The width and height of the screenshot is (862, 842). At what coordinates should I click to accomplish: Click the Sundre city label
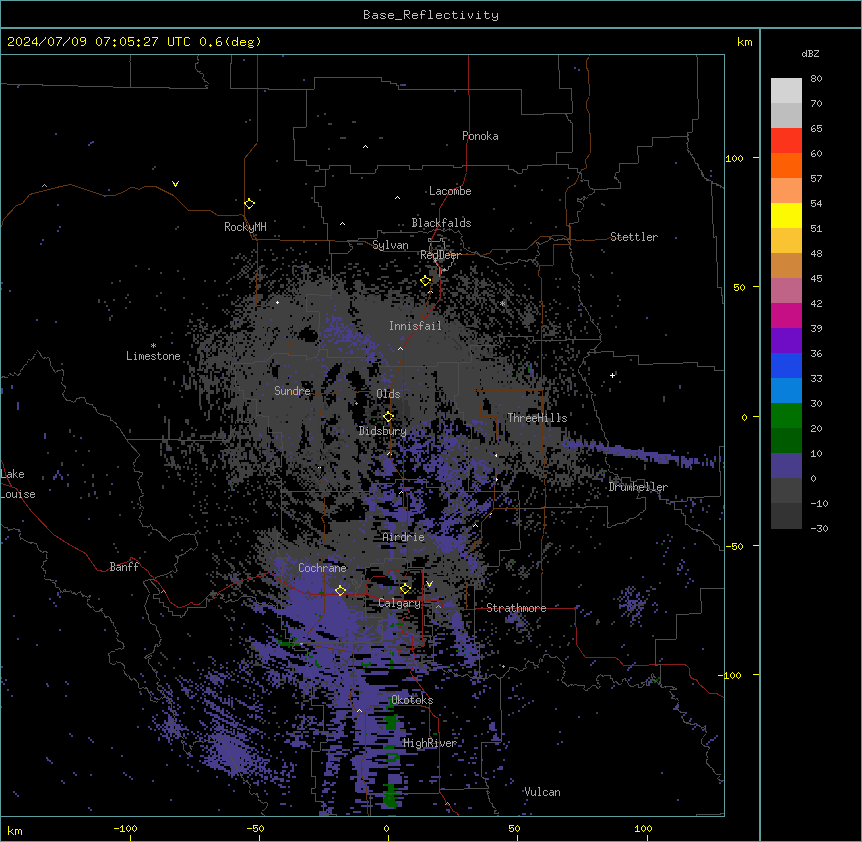click(x=292, y=391)
